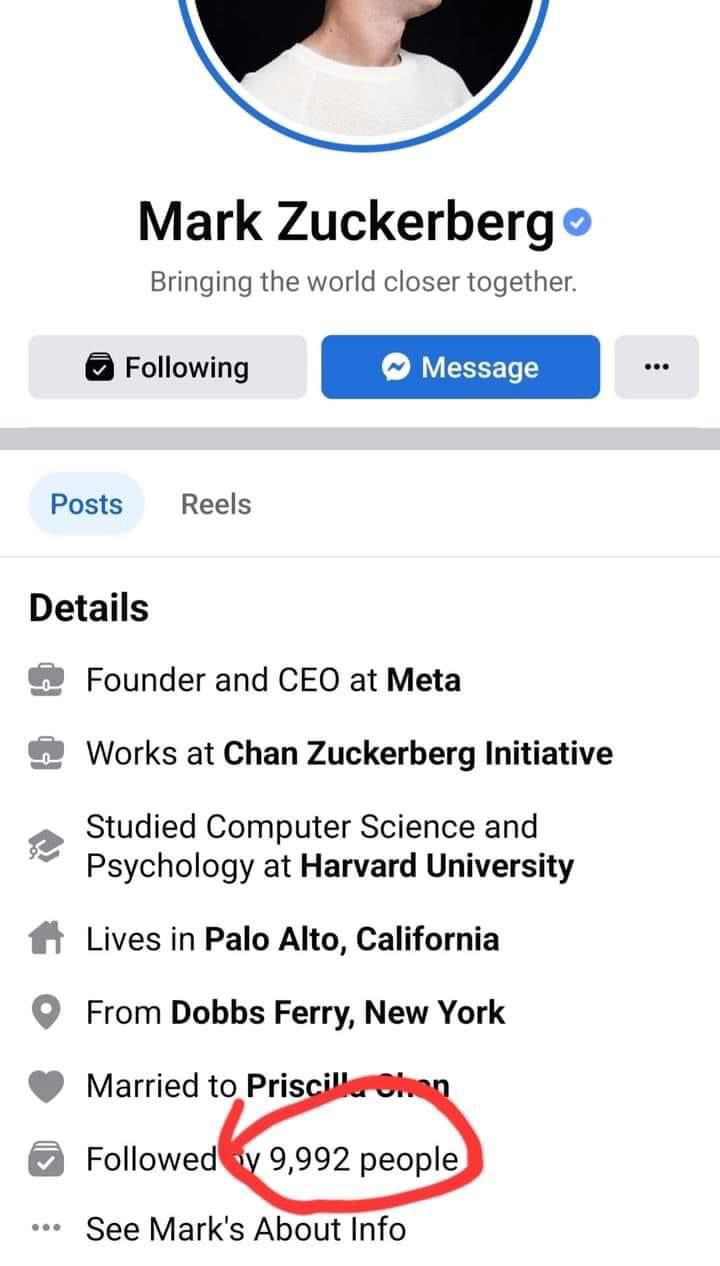Click the followers checkmark icon beside Followed by
Viewport: 720px width, 1266px height.
click(46, 1160)
